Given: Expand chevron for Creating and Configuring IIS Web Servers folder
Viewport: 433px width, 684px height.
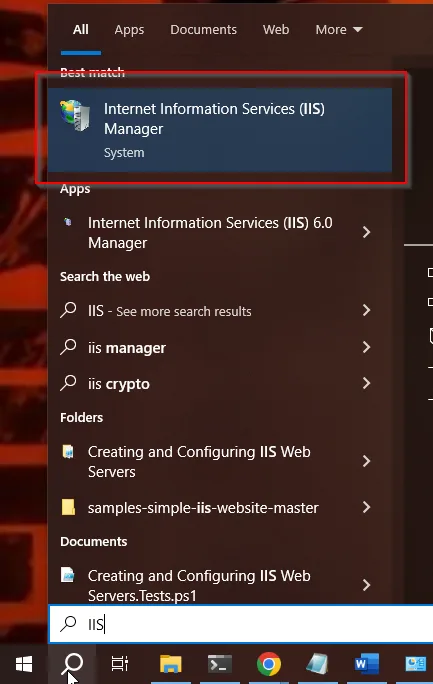Looking at the screenshot, I should (366, 461).
